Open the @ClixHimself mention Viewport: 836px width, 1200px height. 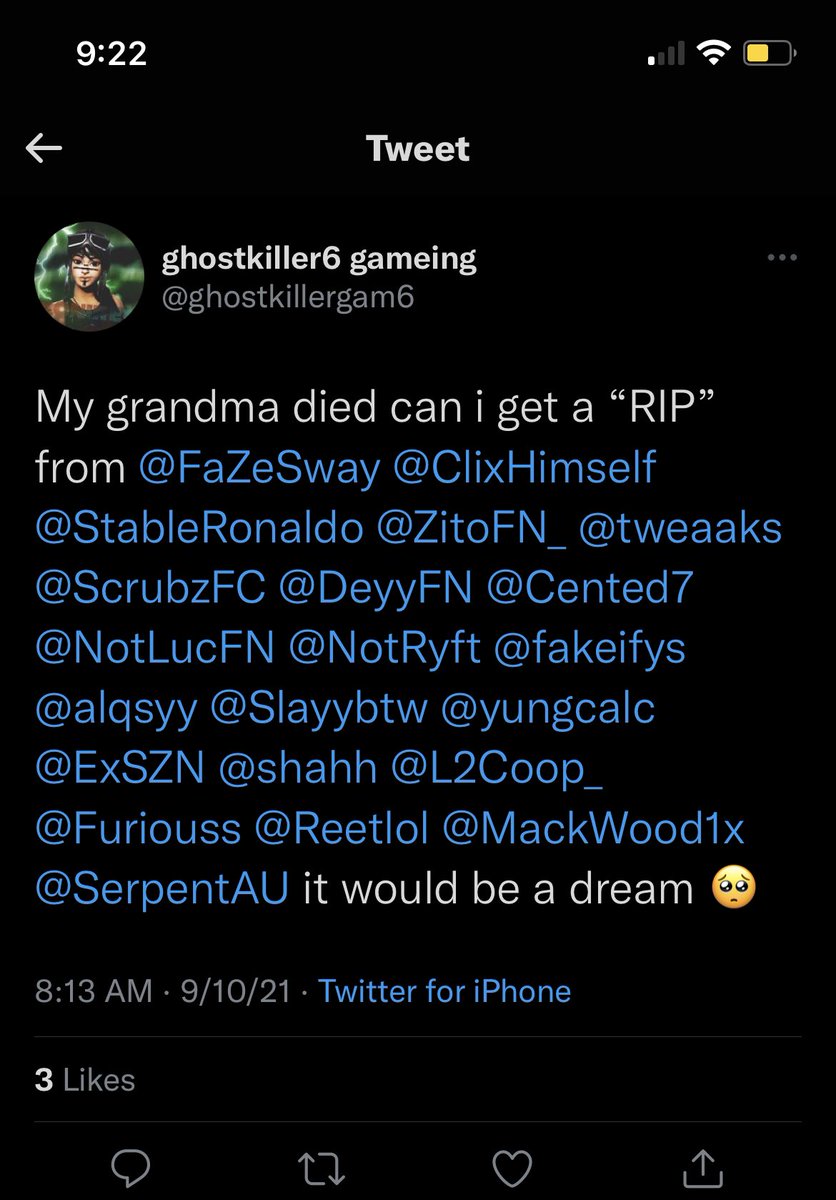point(526,468)
